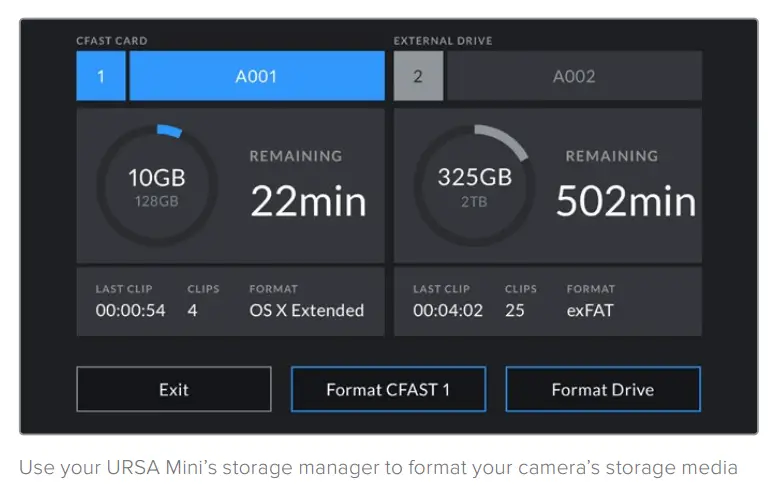Click the 2TB capacity text
The image size is (771, 489).
474,201
